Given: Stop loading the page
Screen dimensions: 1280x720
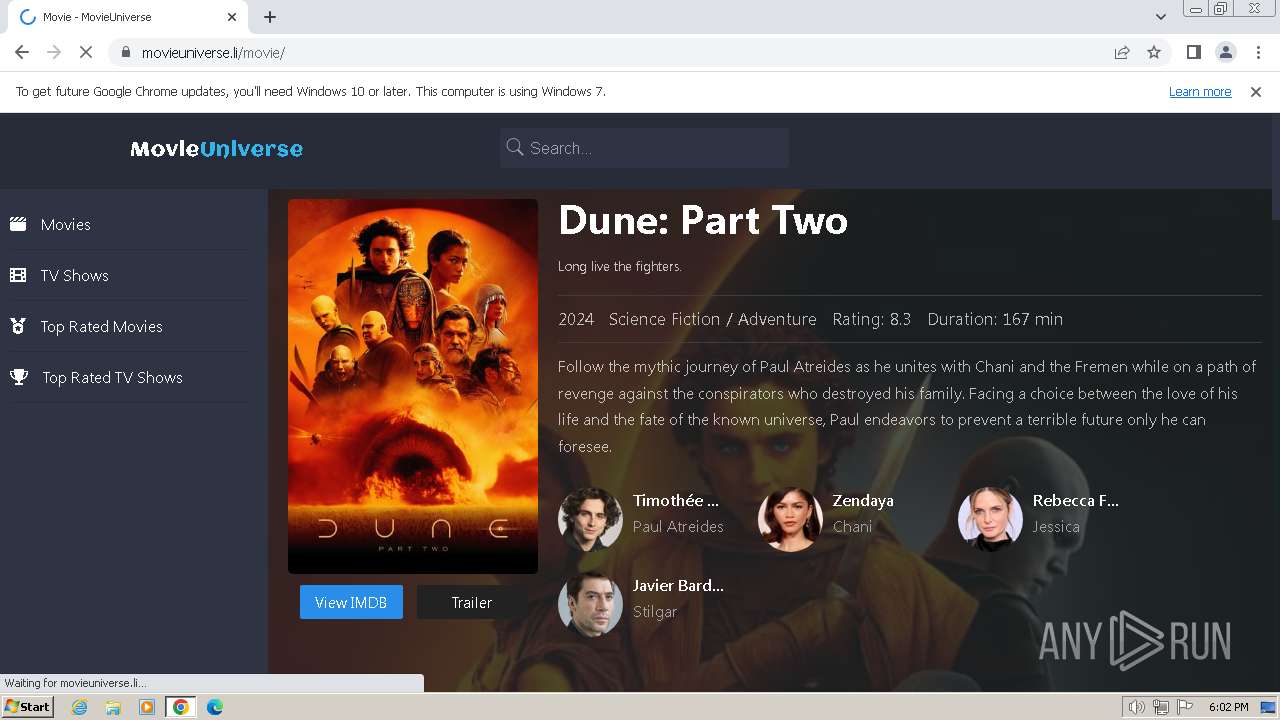Looking at the screenshot, I should (86, 53).
